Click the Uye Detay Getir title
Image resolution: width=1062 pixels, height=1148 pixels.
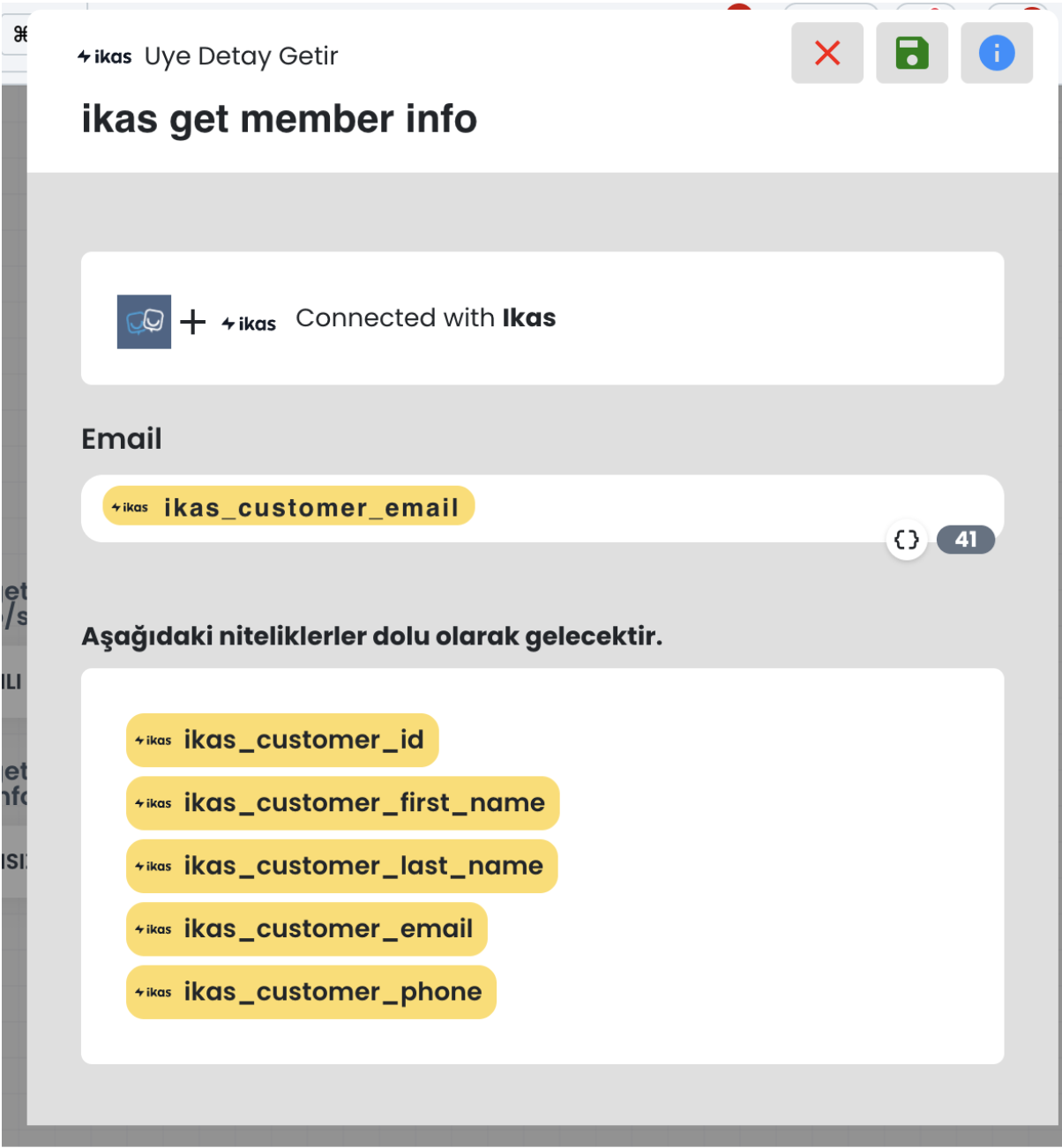[241, 56]
